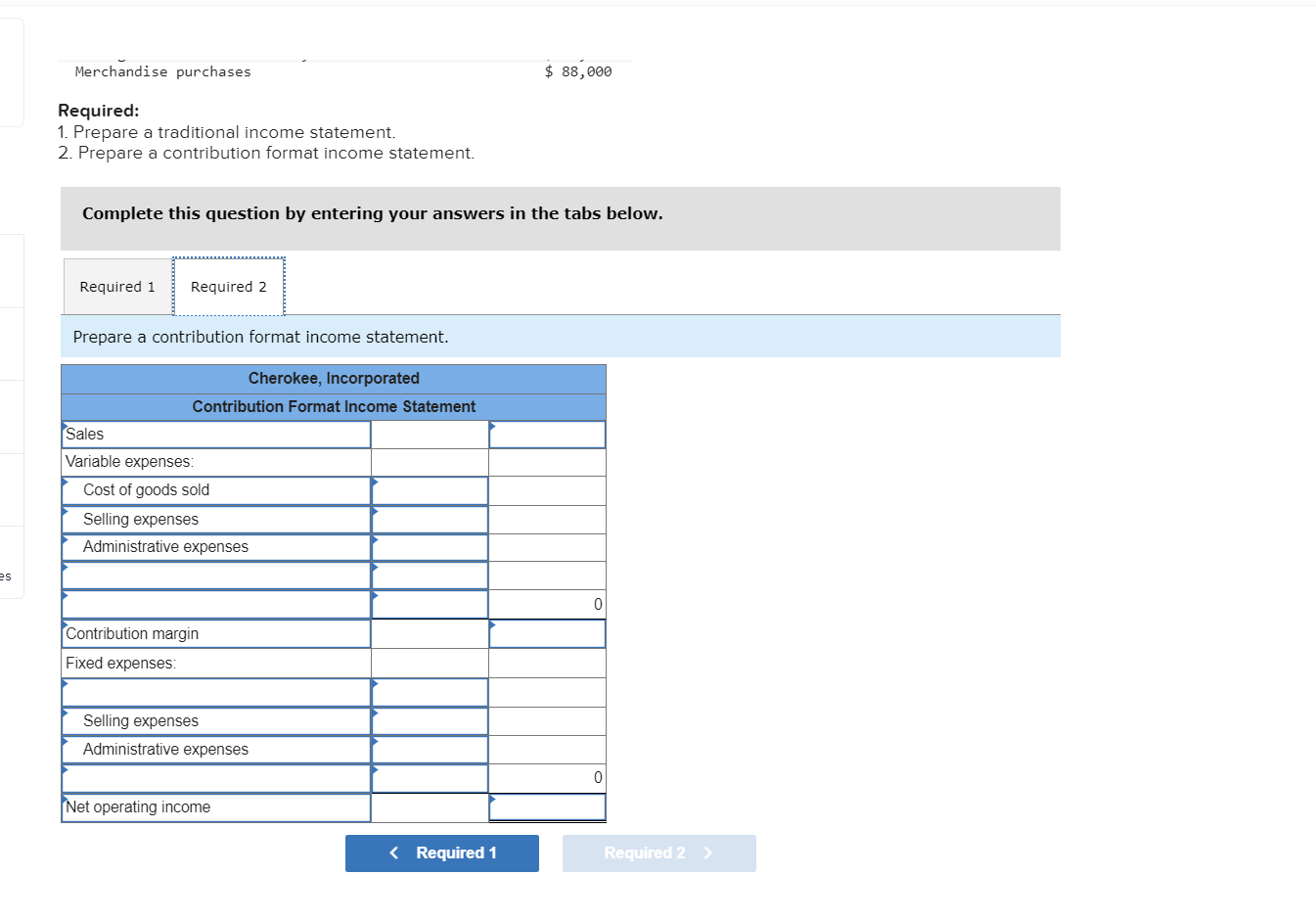Click the Net operating income amount cell

547,807
